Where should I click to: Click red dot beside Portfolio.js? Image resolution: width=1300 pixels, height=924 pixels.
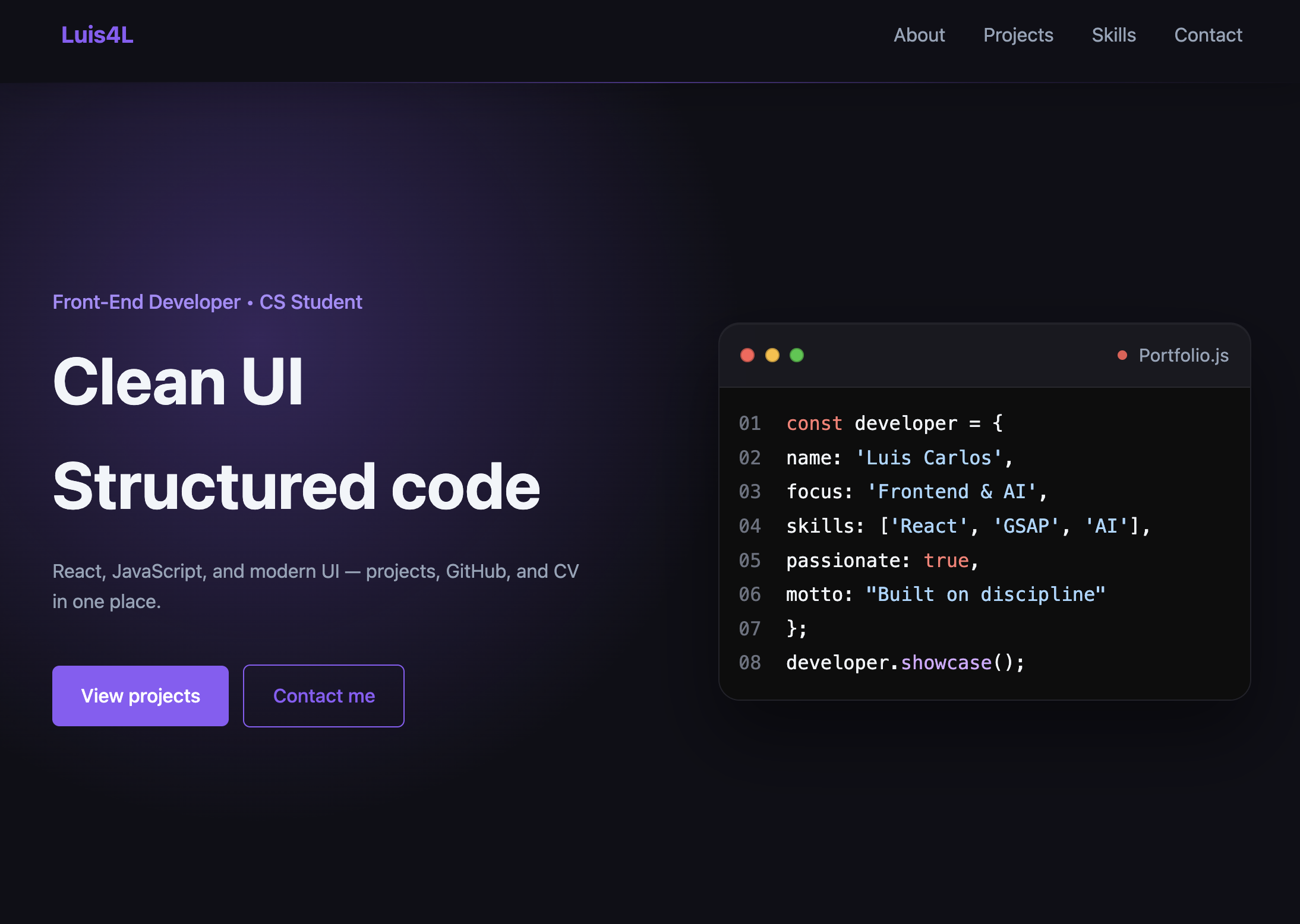click(1122, 355)
